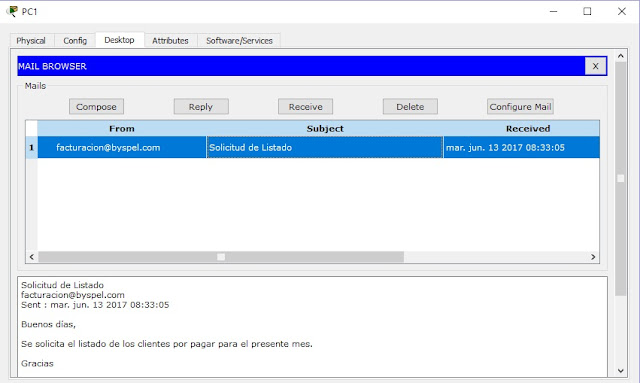This screenshot has width=640, height=383.
Task: Go to the Software/Services tab
Action: point(239,40)
